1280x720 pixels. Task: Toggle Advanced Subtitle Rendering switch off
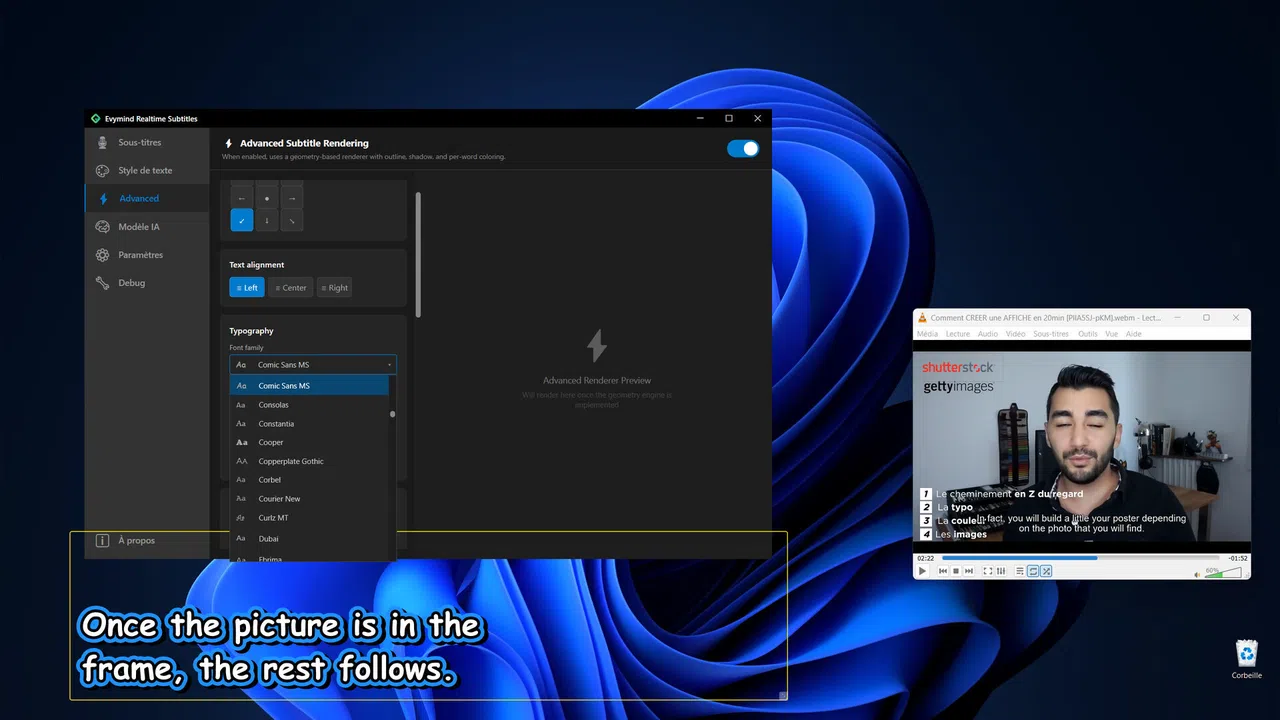(743, 148)
